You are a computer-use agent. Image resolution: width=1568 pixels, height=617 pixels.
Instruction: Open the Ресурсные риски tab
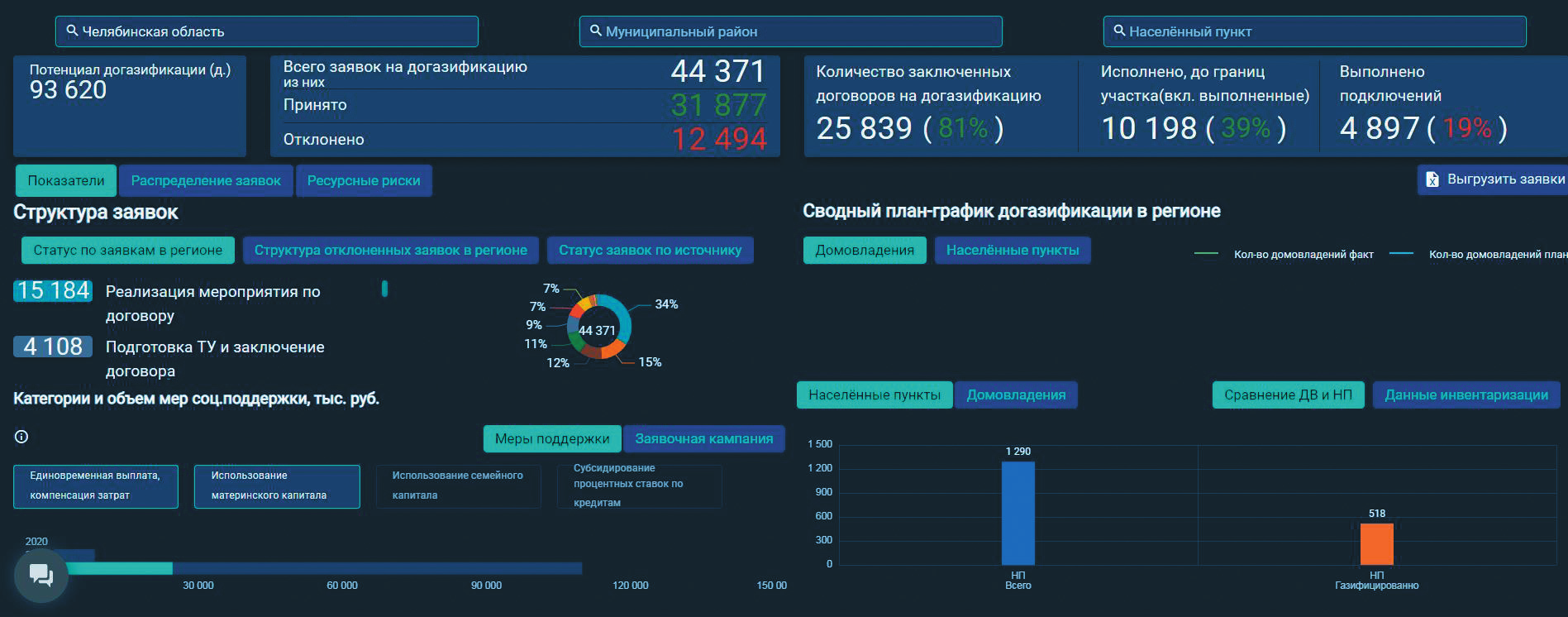coord(364,180)
